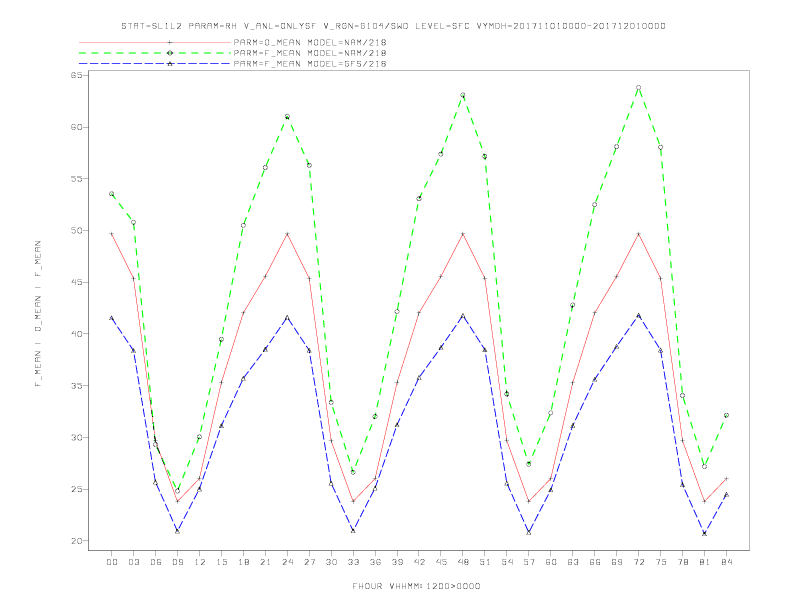Click x-axis tick label 57

tap(529, 562)
